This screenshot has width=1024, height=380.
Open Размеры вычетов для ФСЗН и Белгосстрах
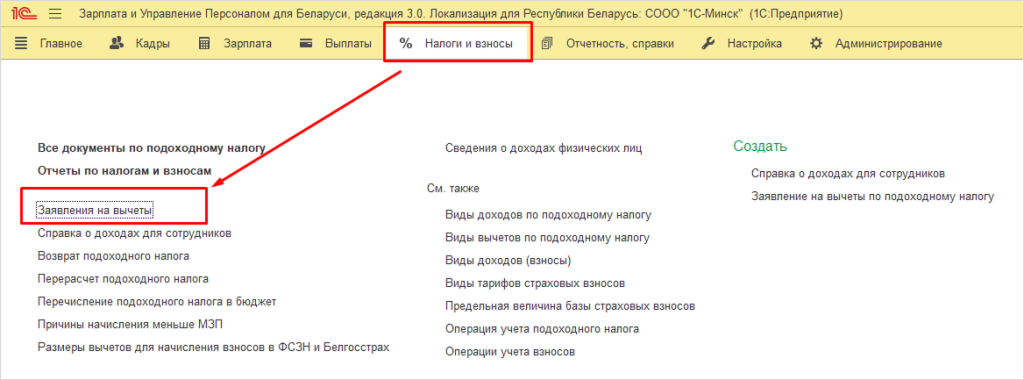point(214,346)
